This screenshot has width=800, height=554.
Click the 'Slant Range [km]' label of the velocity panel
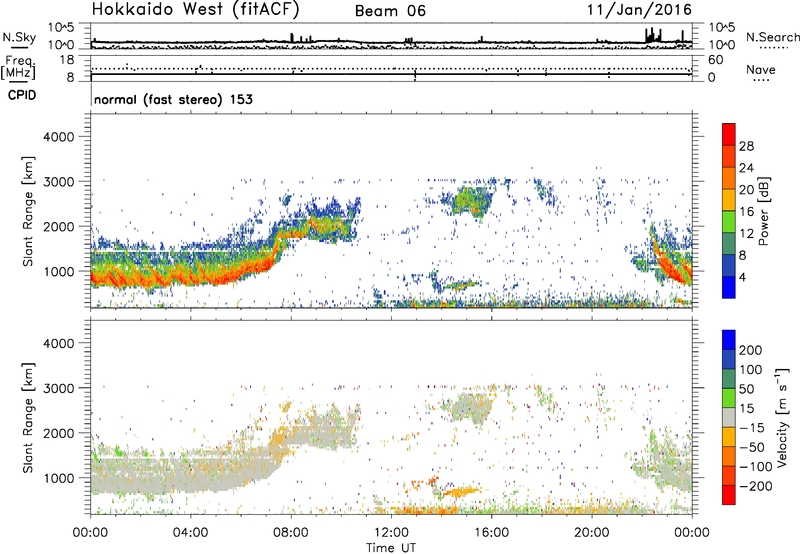coord(28,417)
